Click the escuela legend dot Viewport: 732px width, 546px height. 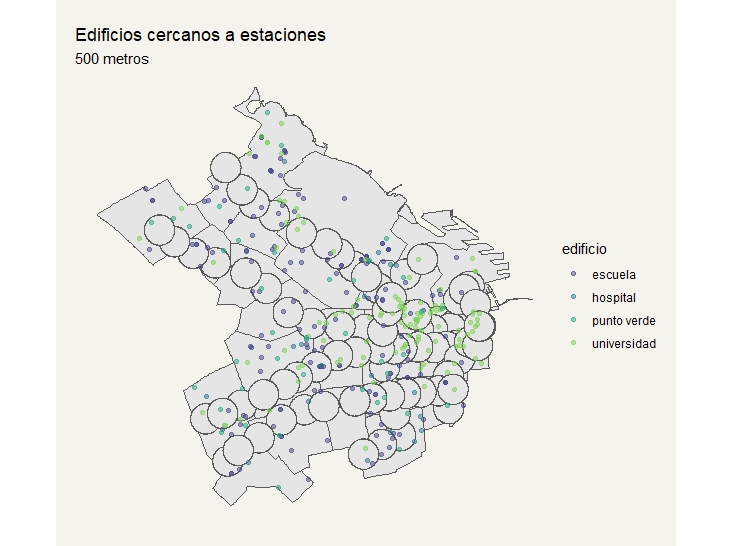point(572,275)
